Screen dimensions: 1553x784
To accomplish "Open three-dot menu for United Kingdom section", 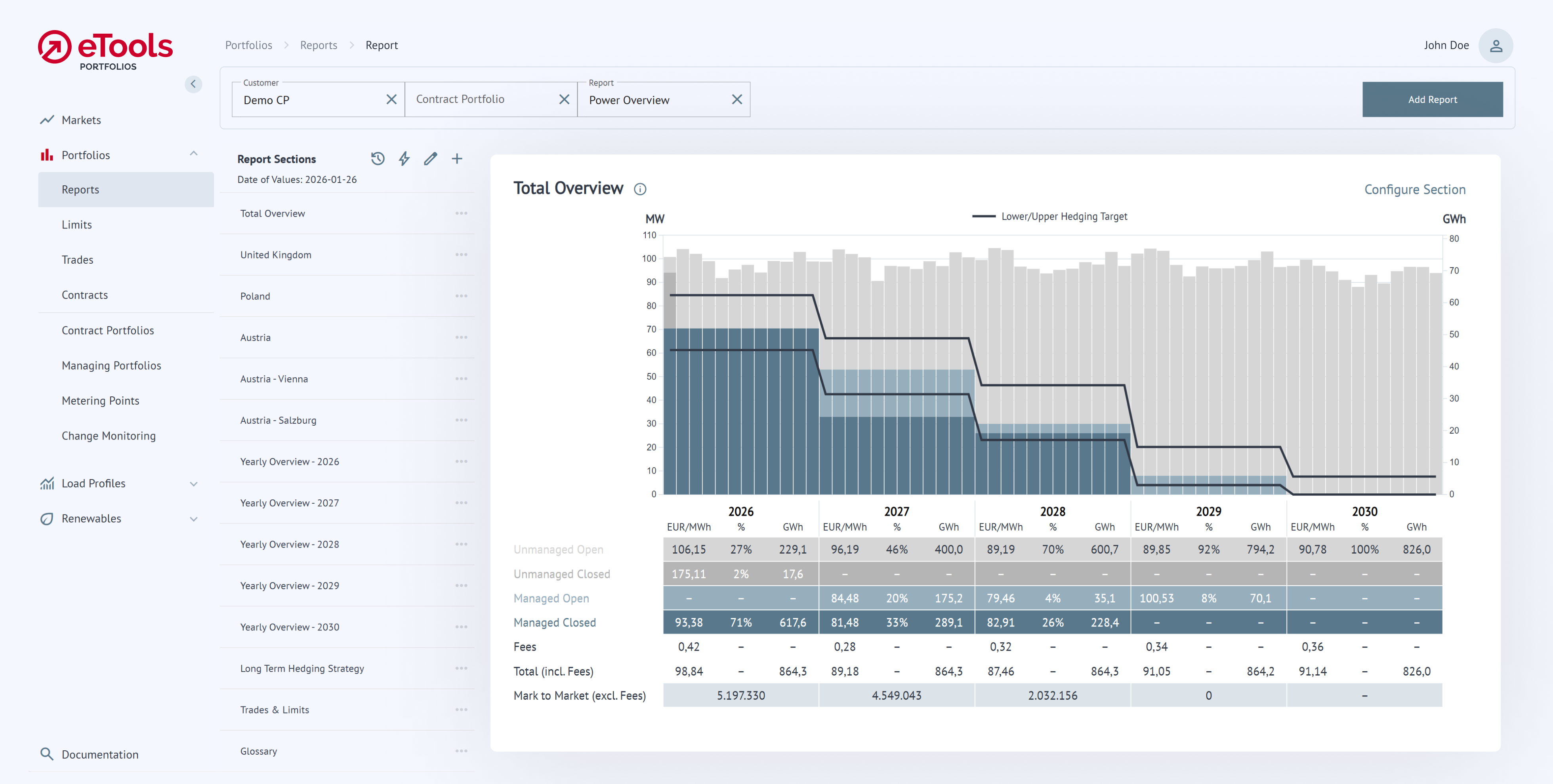I will coord(461,255).
